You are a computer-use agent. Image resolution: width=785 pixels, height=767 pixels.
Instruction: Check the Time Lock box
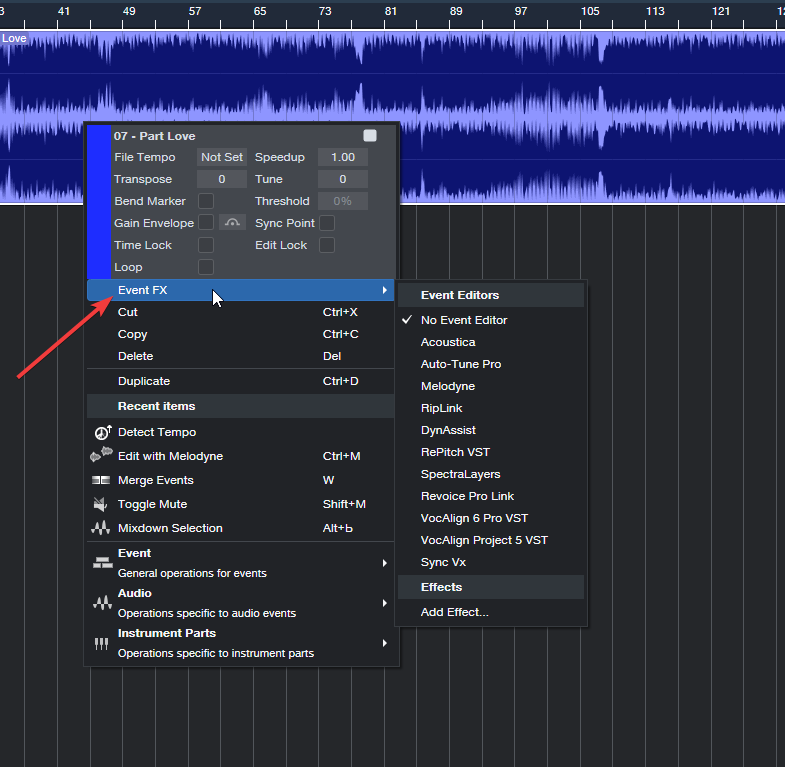click(x=206, y=245)
